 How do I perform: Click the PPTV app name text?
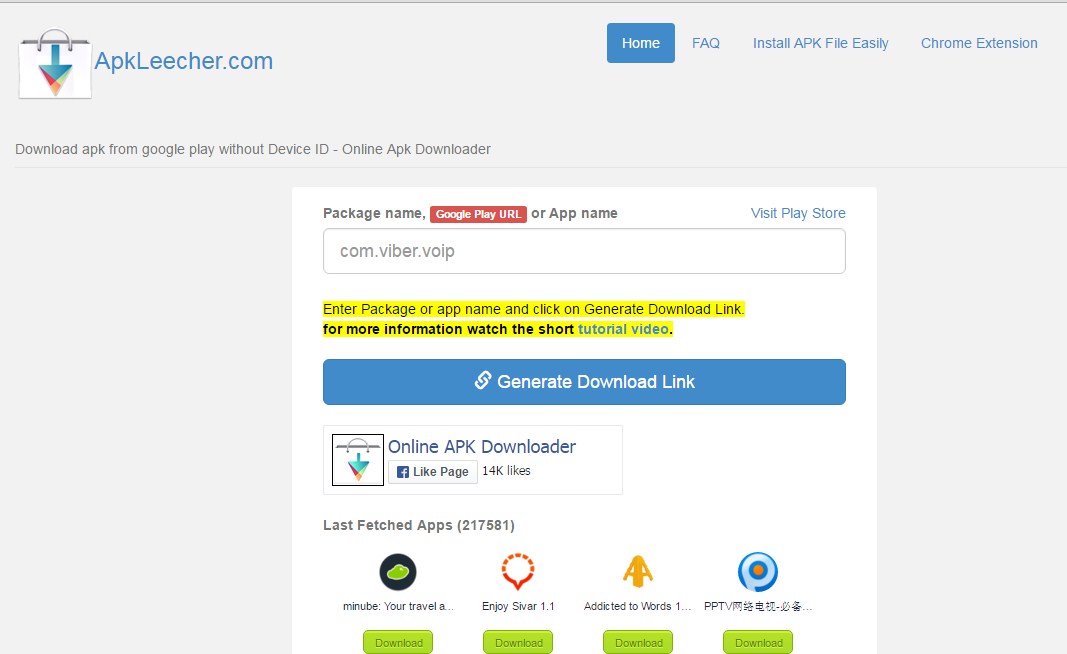tap(757, 606)
